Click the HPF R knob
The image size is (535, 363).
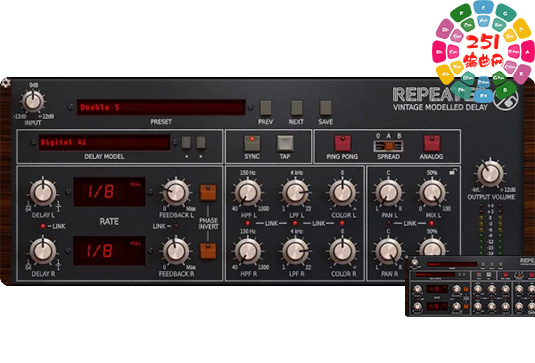(x=248, y=251)
